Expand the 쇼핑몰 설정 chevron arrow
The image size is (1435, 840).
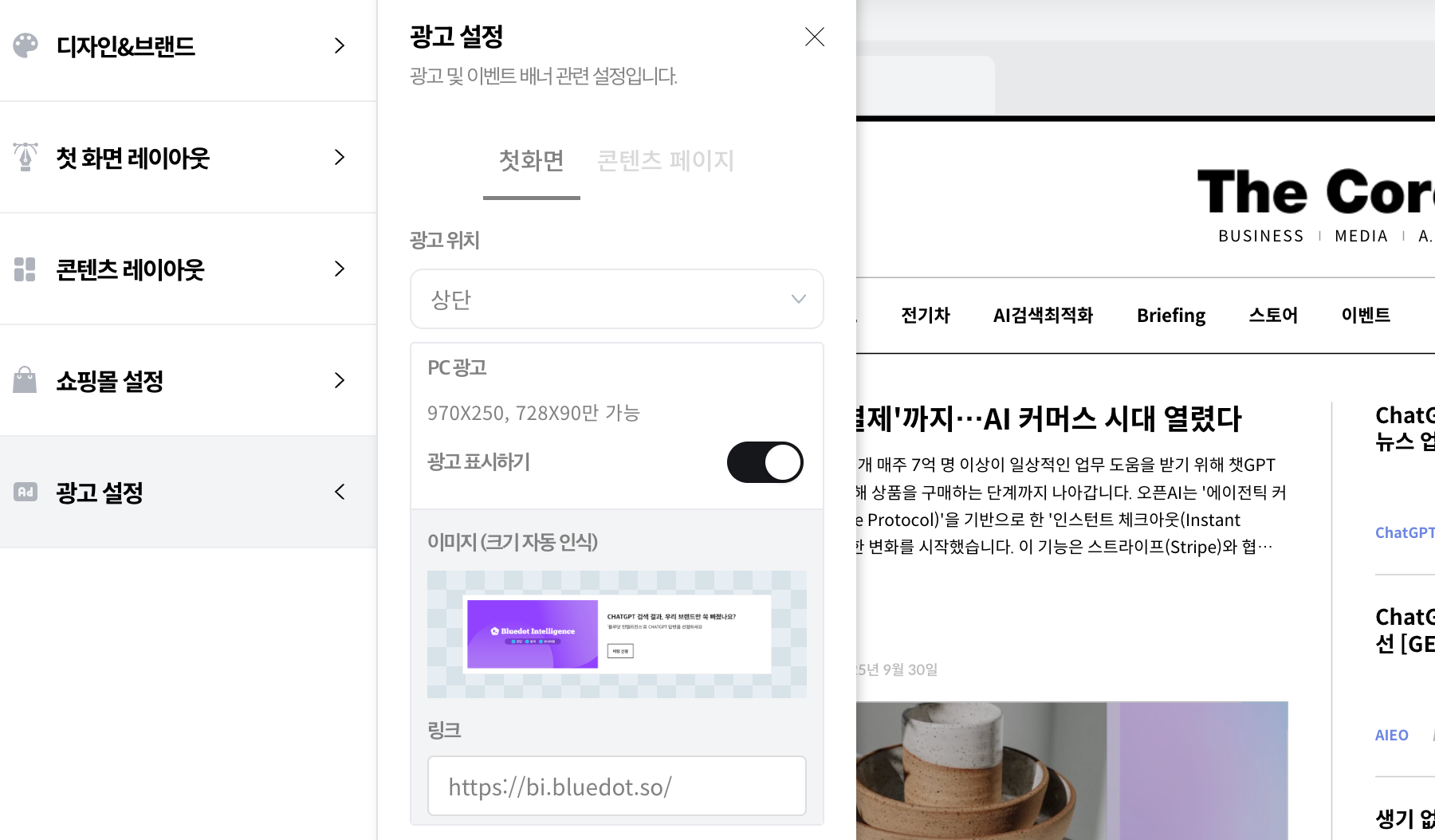tap(340, 380)
